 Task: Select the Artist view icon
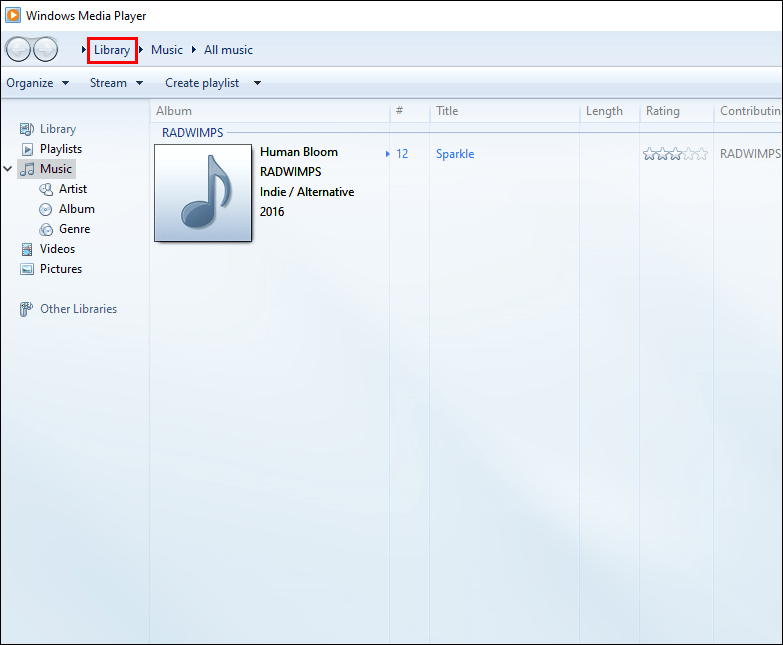click(x=46, y=189)
